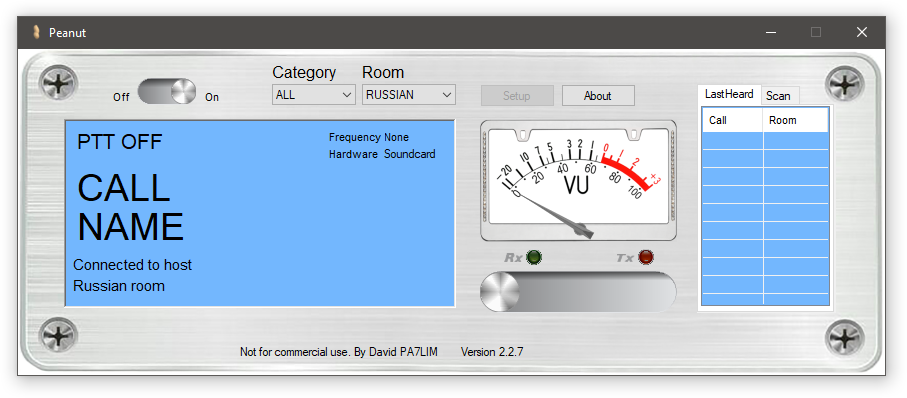The width and height of the screenshot is (907, 398).
Task: Click the Peanut app icon in title bar
Action: (36, 32)
